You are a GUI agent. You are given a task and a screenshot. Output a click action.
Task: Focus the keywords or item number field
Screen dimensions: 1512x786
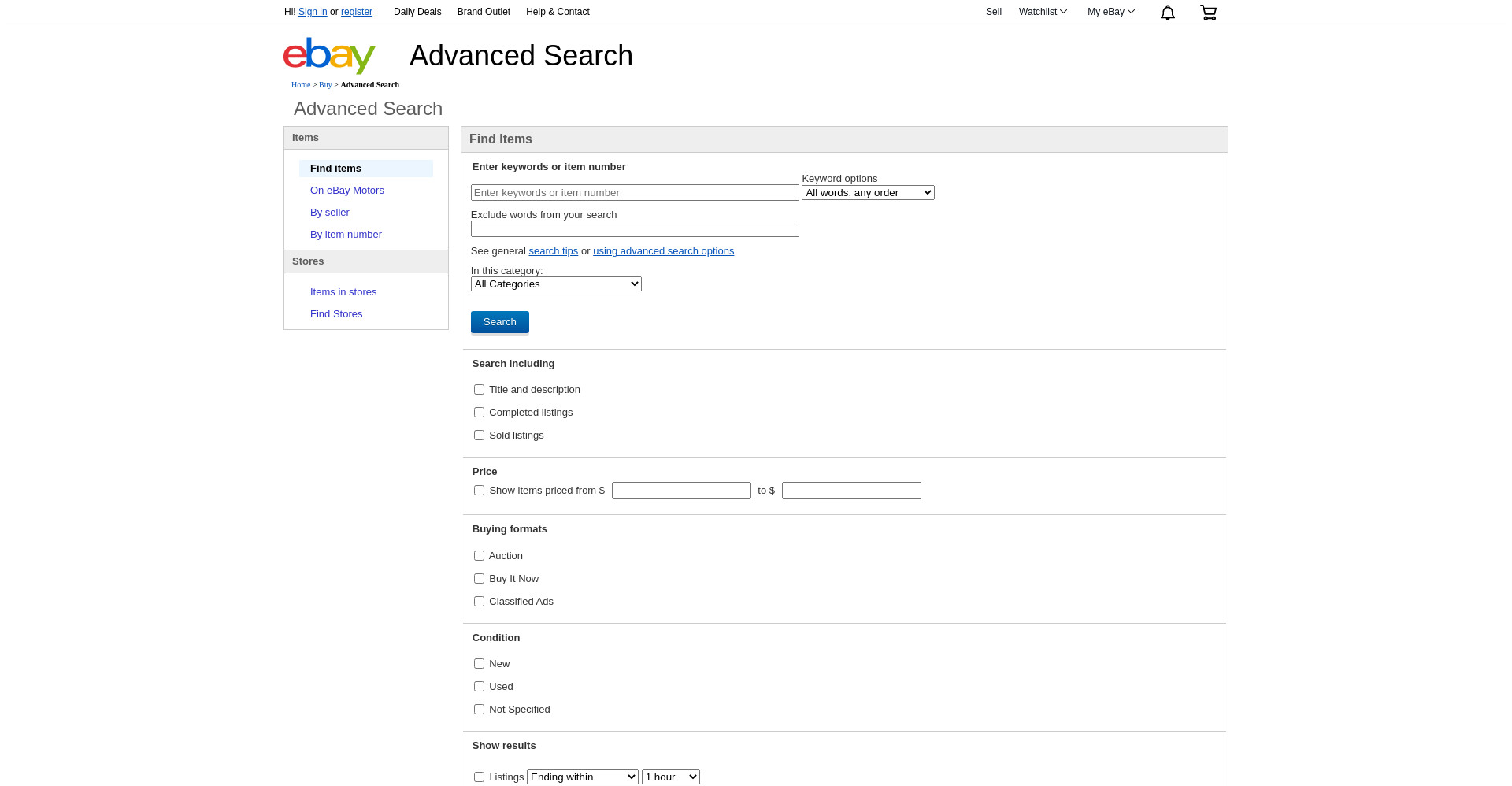click(x=635, y=193)
